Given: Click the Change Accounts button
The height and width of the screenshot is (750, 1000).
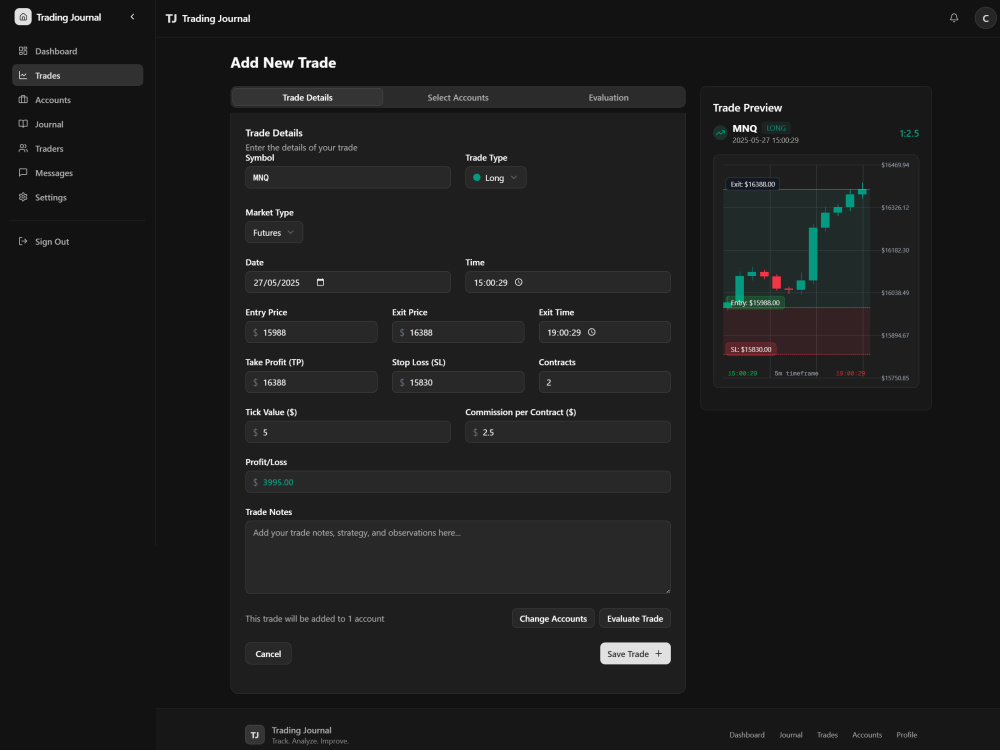Looking at the screenshot, I should click(553, 618).
